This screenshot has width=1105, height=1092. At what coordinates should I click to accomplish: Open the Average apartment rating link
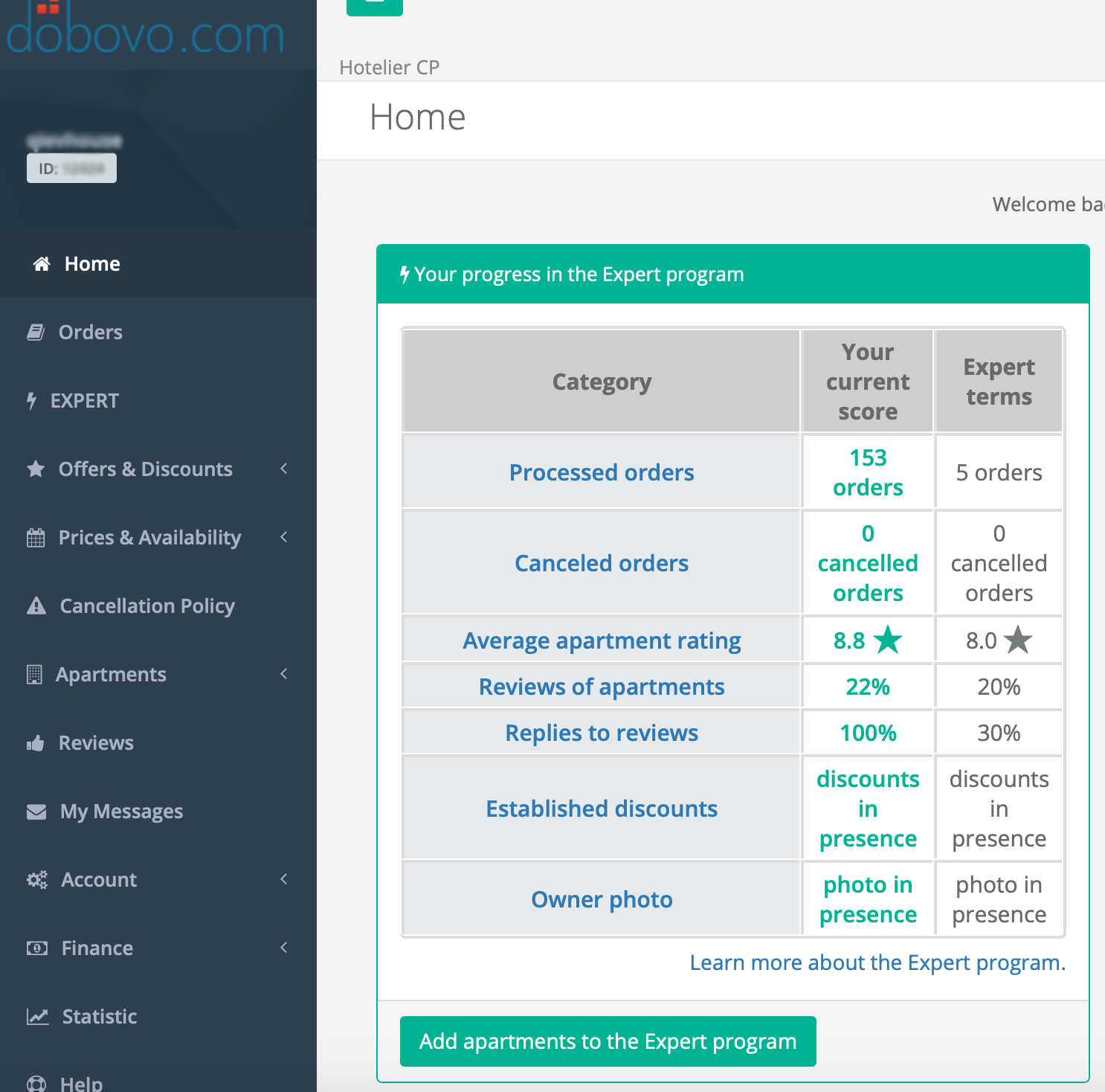pyautogui.click(x=602, y=640)
